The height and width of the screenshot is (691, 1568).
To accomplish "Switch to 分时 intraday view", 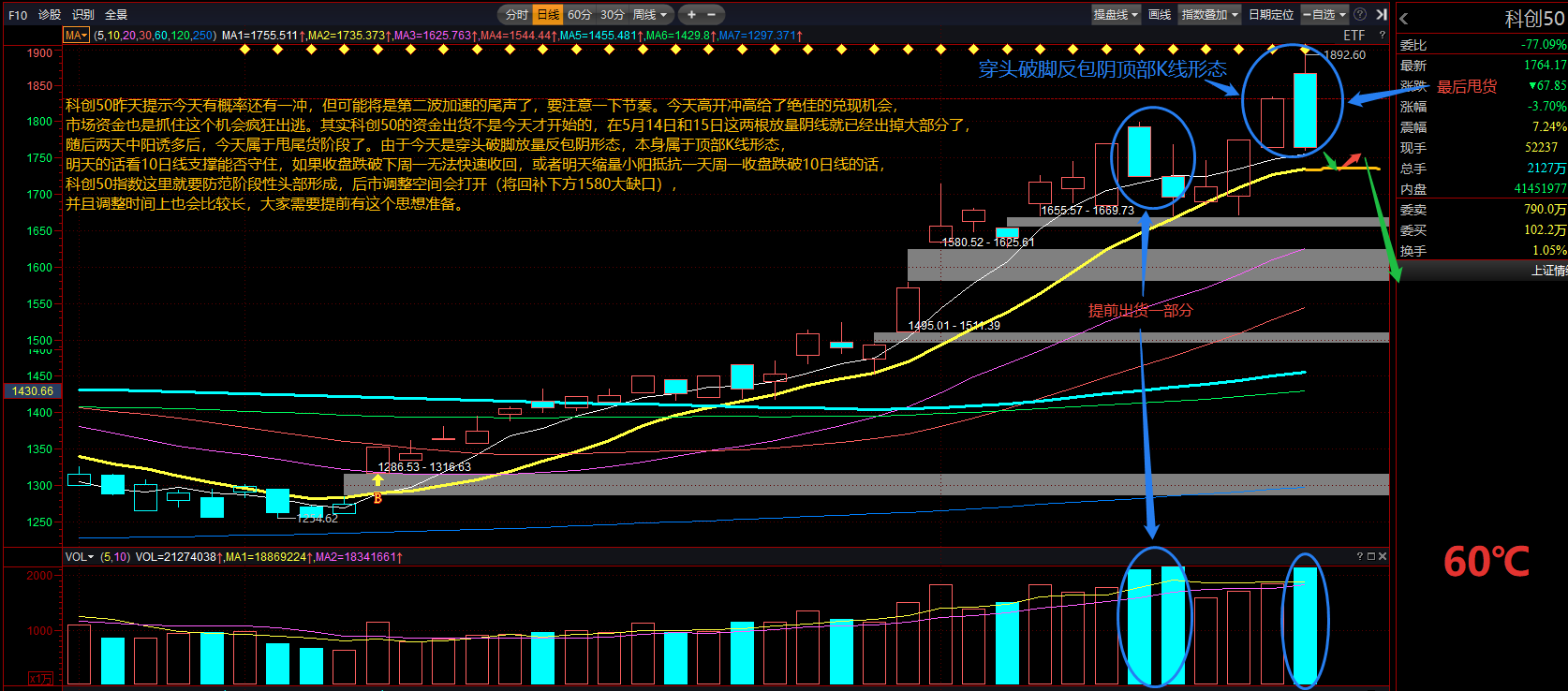I will point(516,14).
